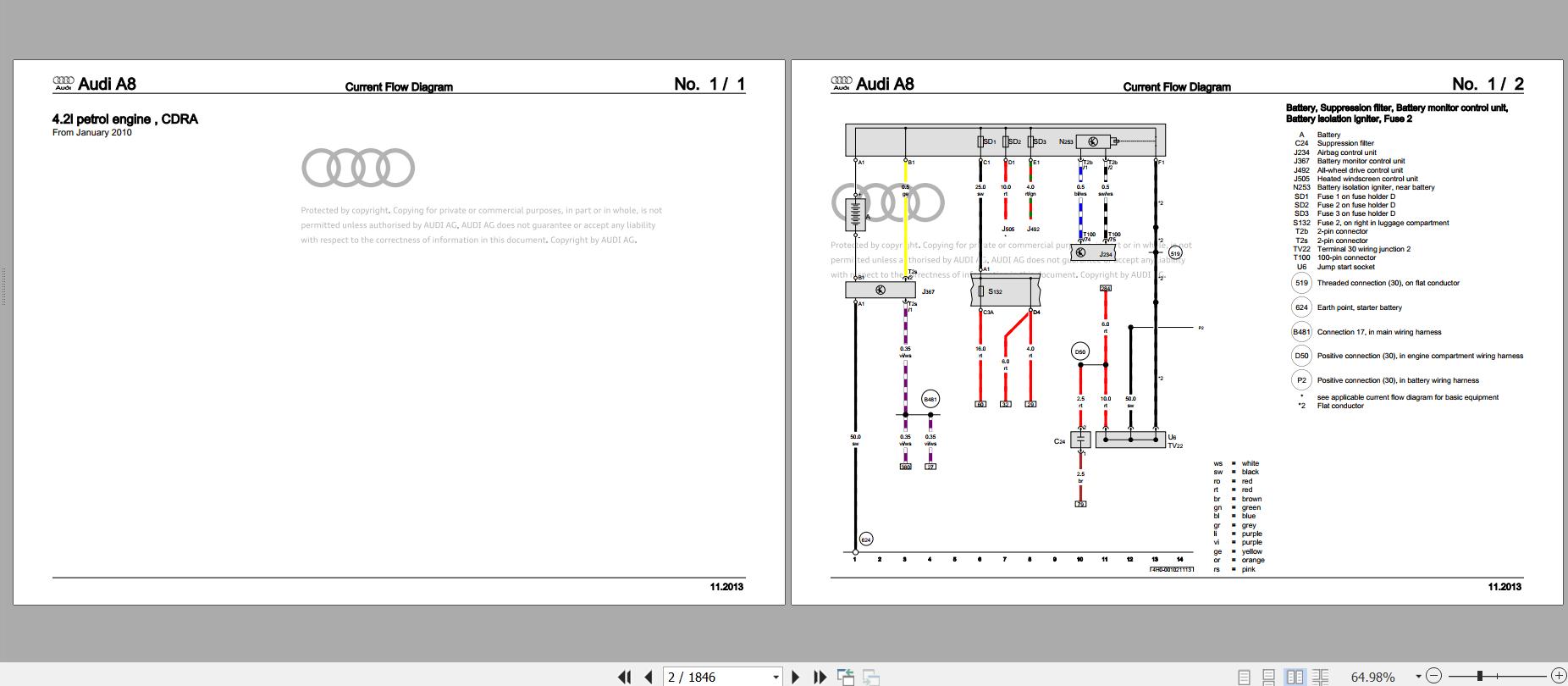Open the page number dropdown
The width and height of the screenshot is (1568, 686).
[776, 677]
